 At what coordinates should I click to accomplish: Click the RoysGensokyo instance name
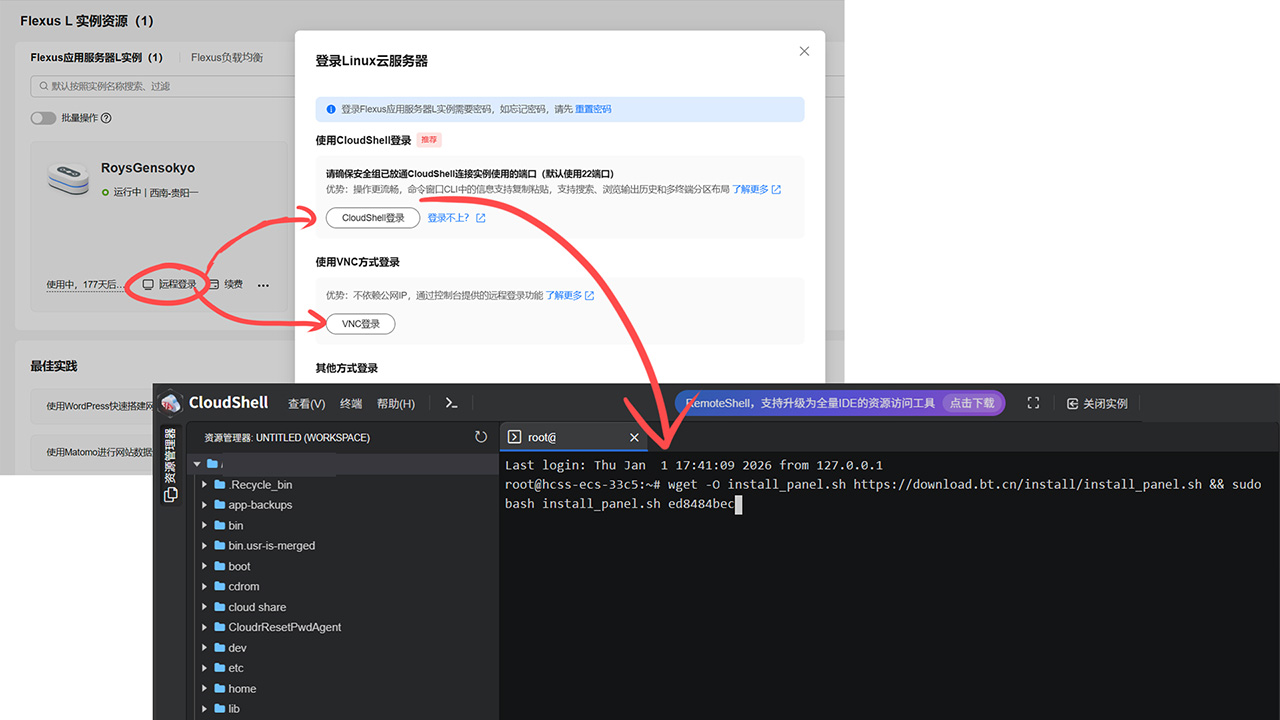pos(148,168)
